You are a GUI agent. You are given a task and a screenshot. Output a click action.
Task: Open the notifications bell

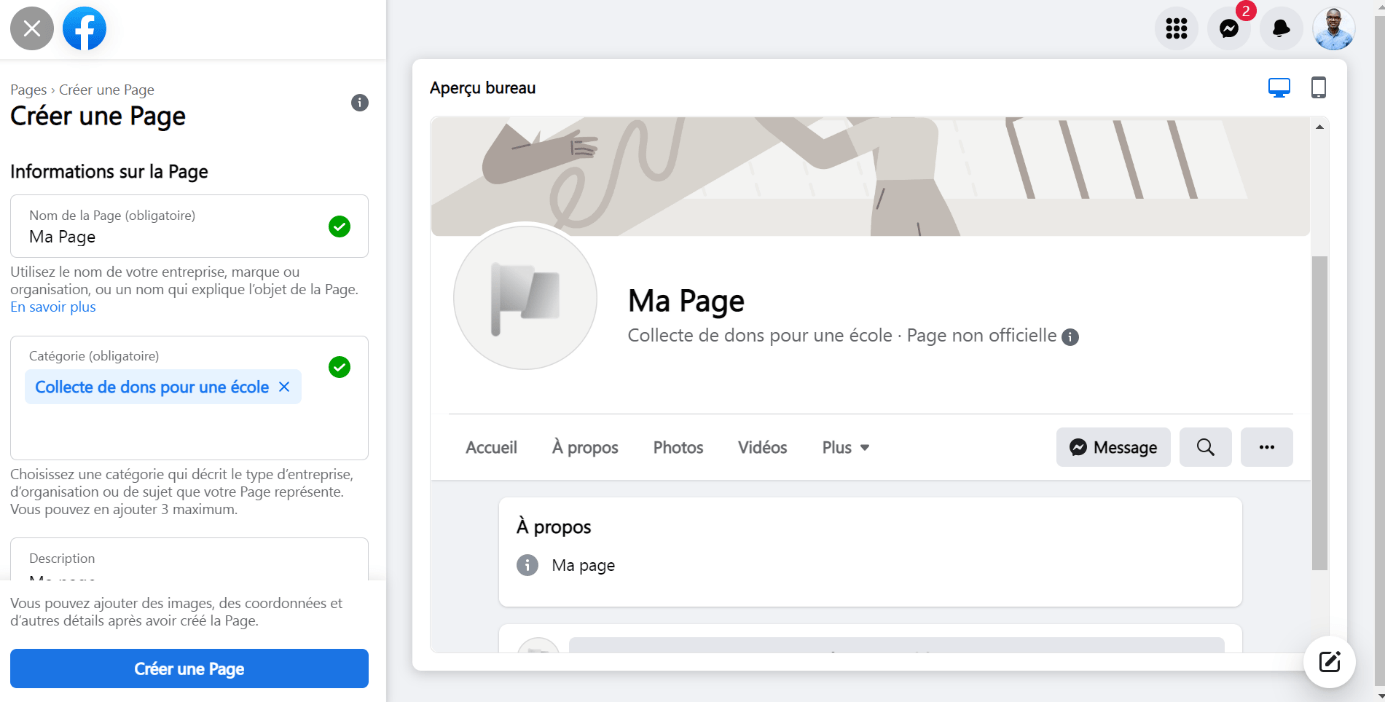[x=1281, y=28]
